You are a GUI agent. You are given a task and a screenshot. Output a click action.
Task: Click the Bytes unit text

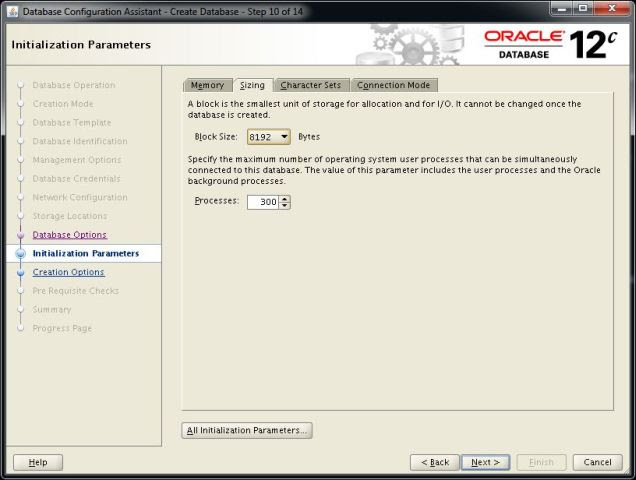pos(309,137)
